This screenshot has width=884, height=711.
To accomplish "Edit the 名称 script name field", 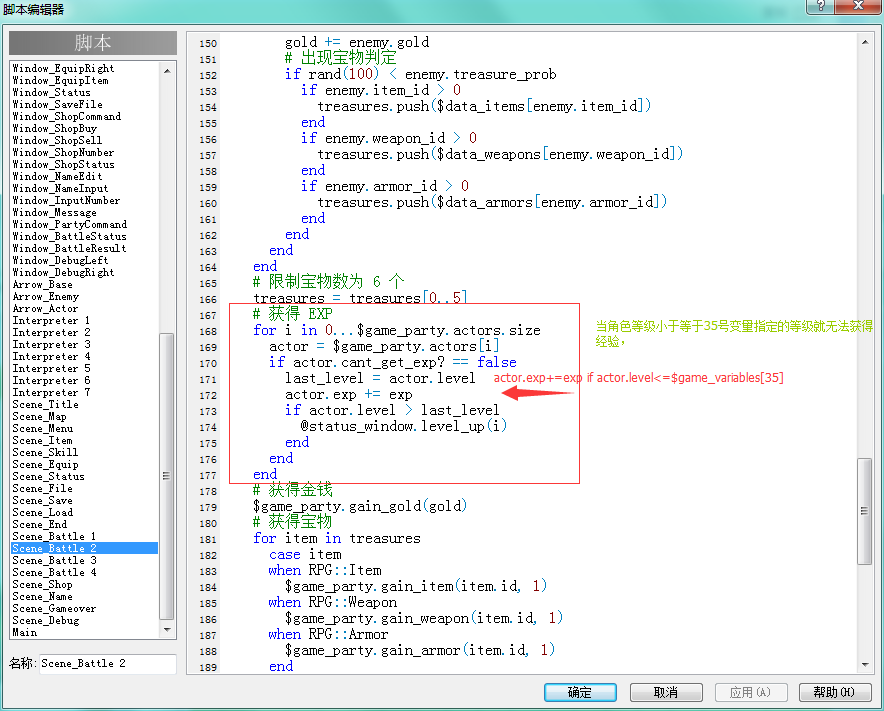I will tap(108, 664).
